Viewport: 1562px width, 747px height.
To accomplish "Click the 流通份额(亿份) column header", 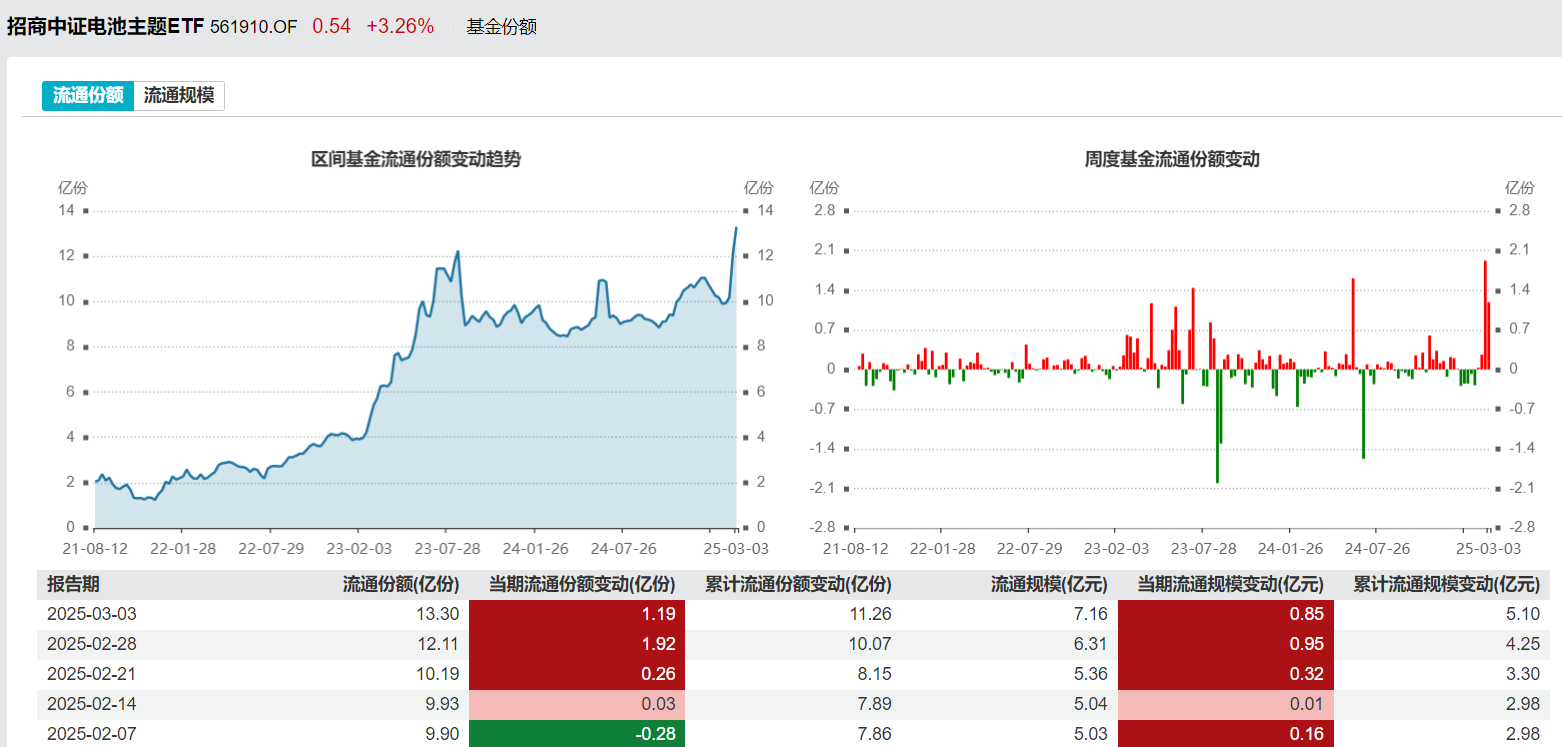I will (400, 584).
